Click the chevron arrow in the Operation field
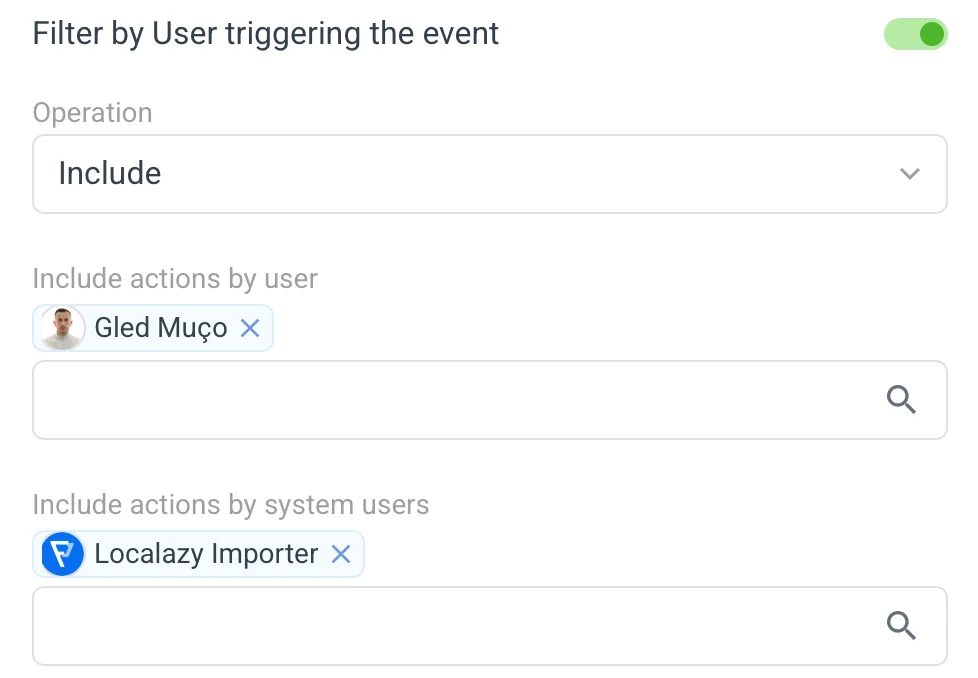The image size is (978, 678). 909,174
